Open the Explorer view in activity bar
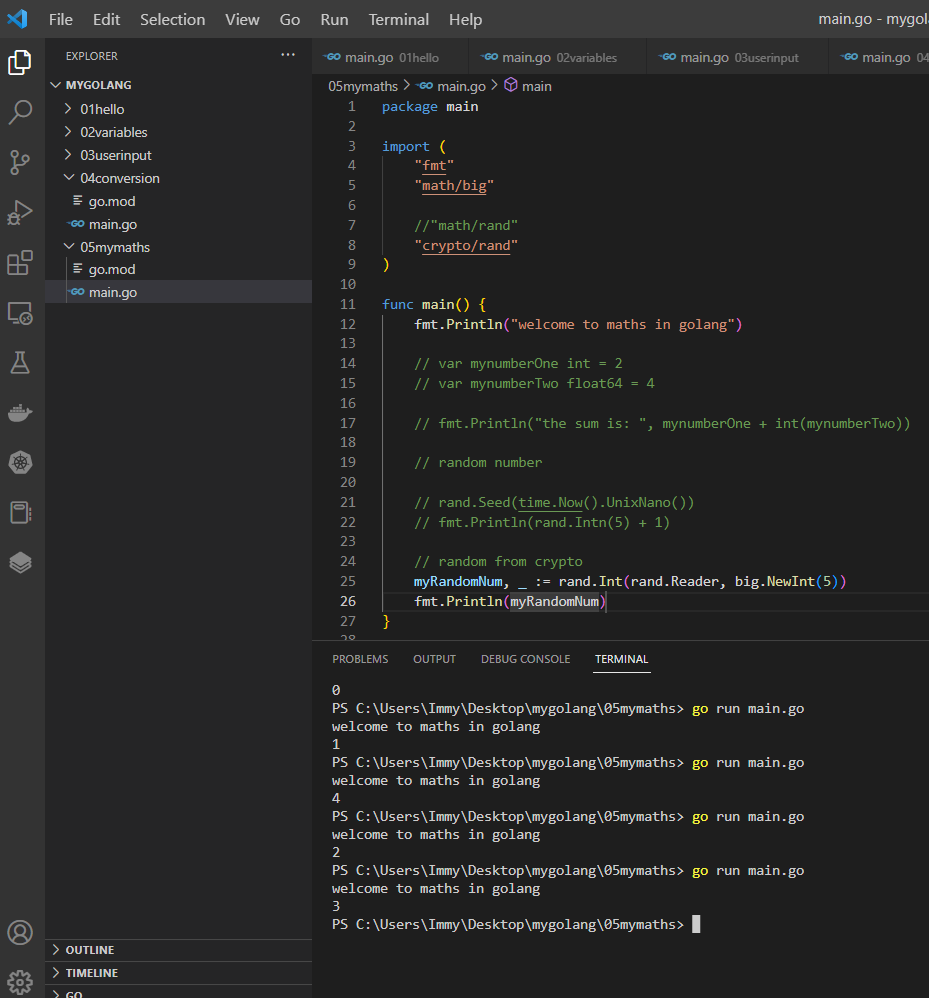929x998 pixels. pyautogui.click(x=20, y=62)
